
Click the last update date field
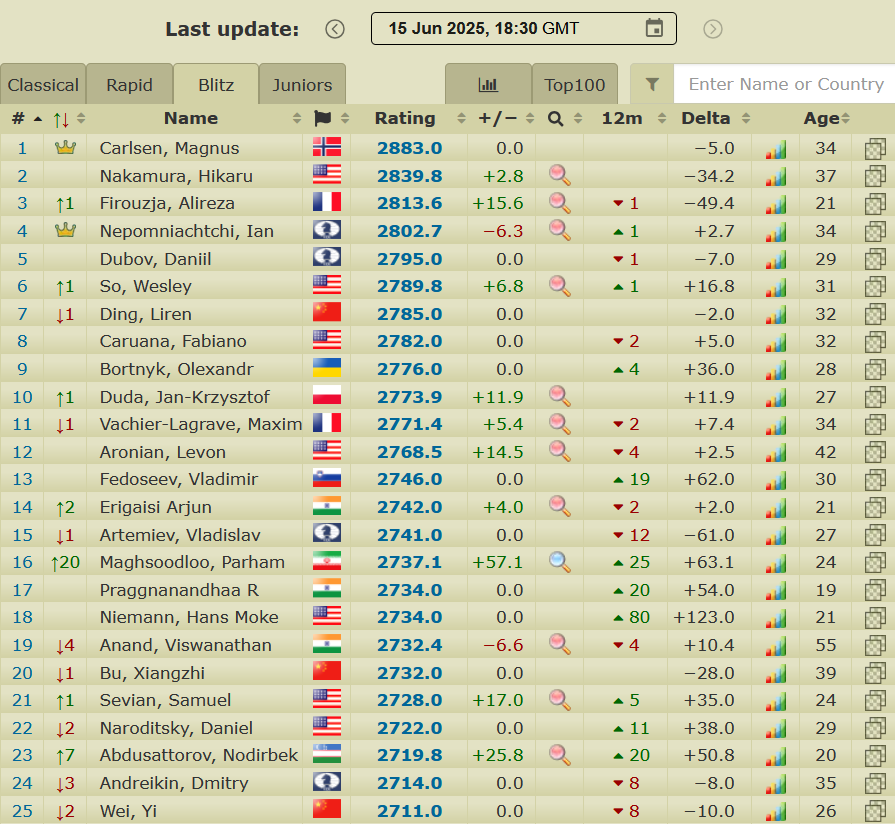point(523,29)
